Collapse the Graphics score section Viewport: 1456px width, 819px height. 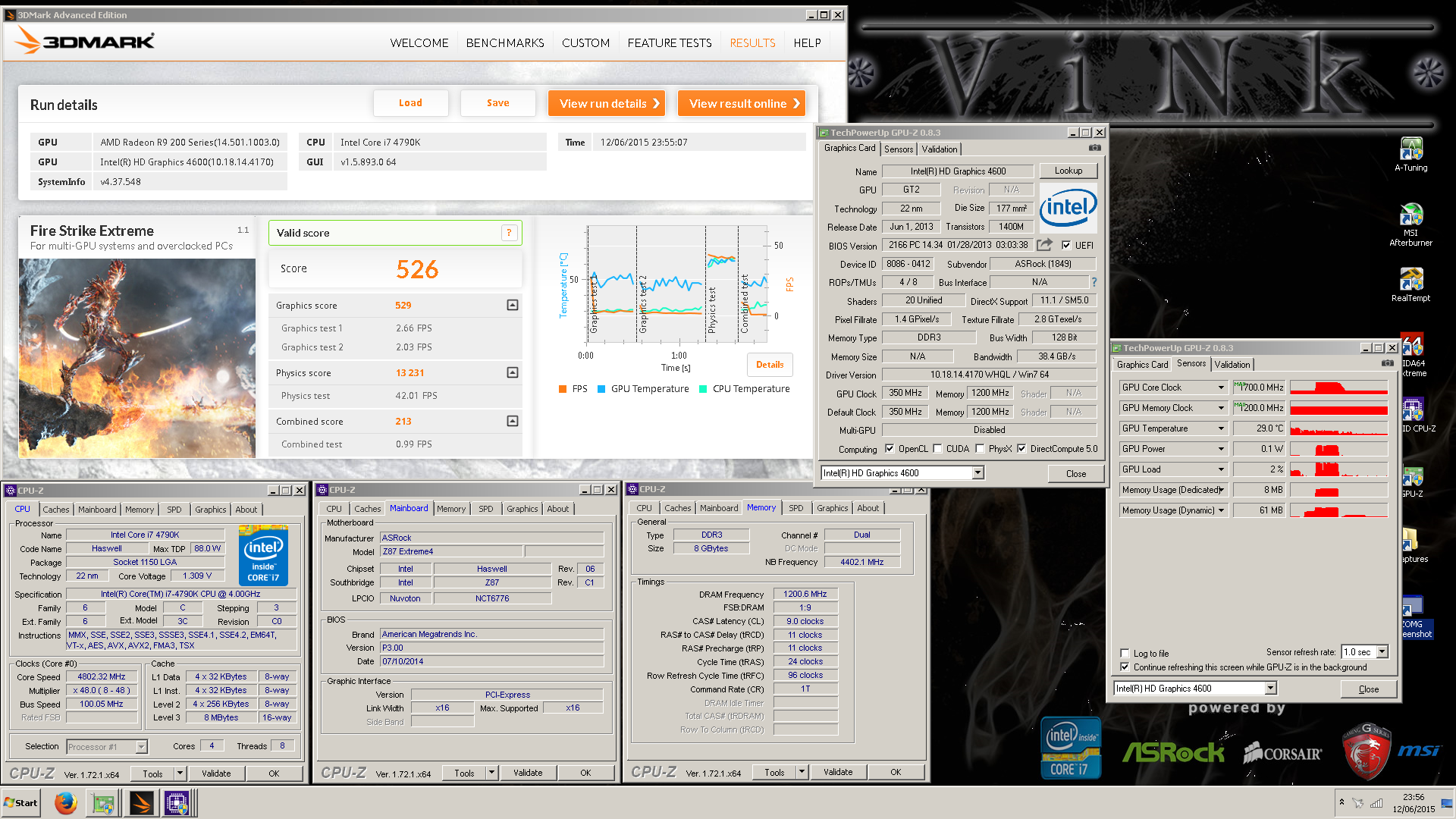(x=513, y=305)
